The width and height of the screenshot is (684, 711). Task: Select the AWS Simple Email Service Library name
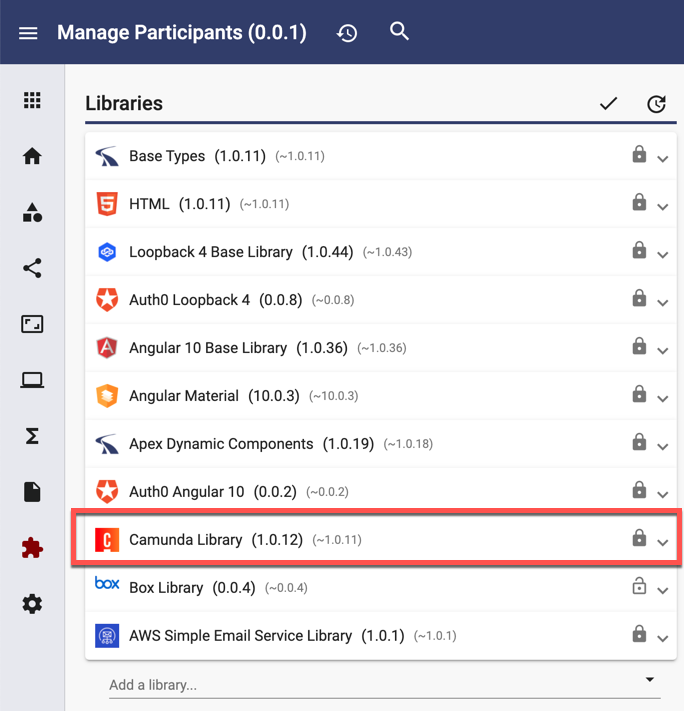(240, 636)
